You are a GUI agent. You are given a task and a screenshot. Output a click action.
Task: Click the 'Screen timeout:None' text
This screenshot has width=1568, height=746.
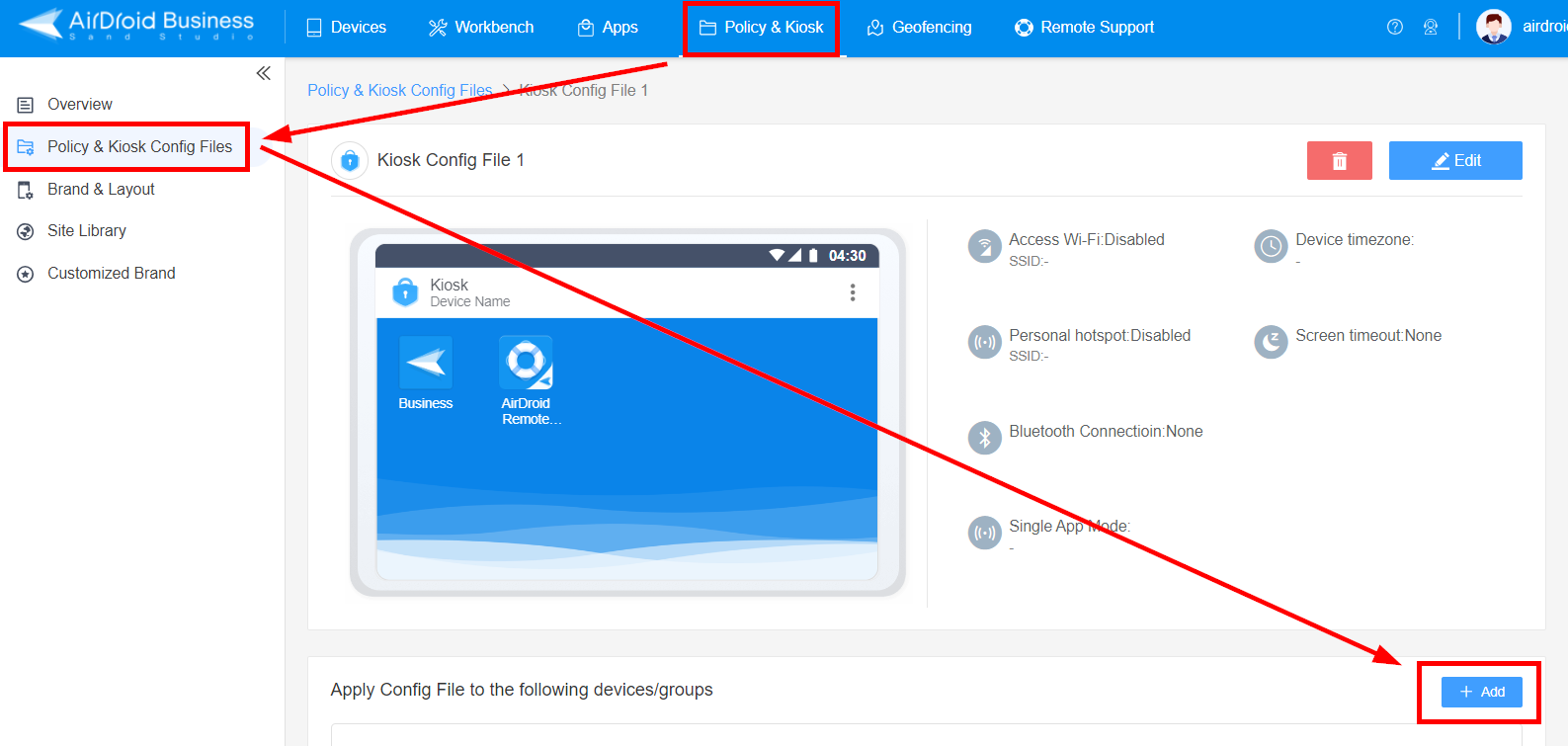pyautogui.click(x=1368, y=336)
